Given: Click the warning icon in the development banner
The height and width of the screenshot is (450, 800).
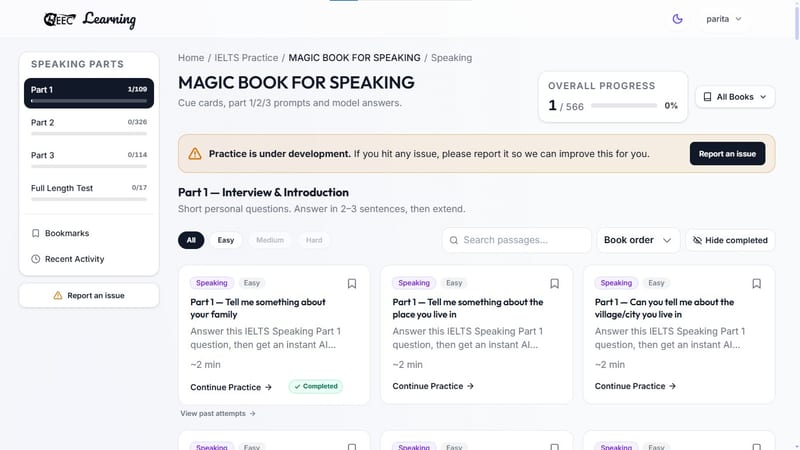Looking at the screenshot, I should click(x=195, y=154).
